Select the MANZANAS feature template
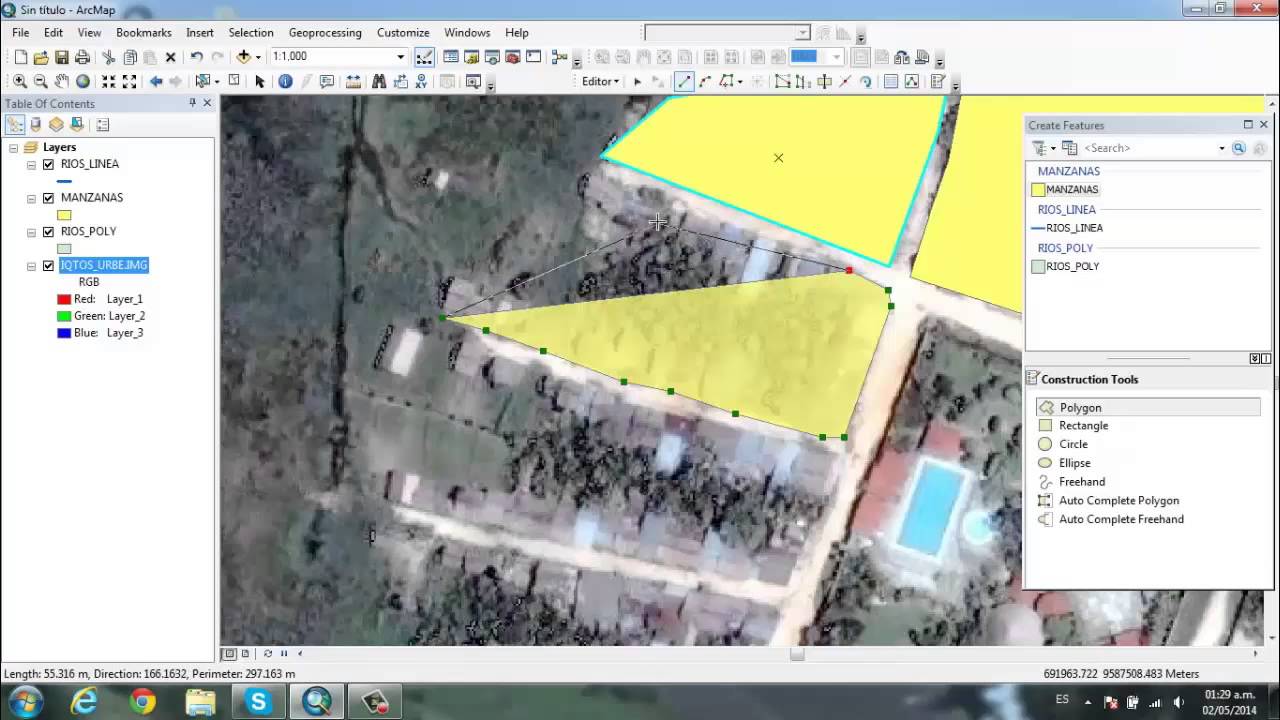Screen dimensions: 1280x720 tap(1066, 190)
